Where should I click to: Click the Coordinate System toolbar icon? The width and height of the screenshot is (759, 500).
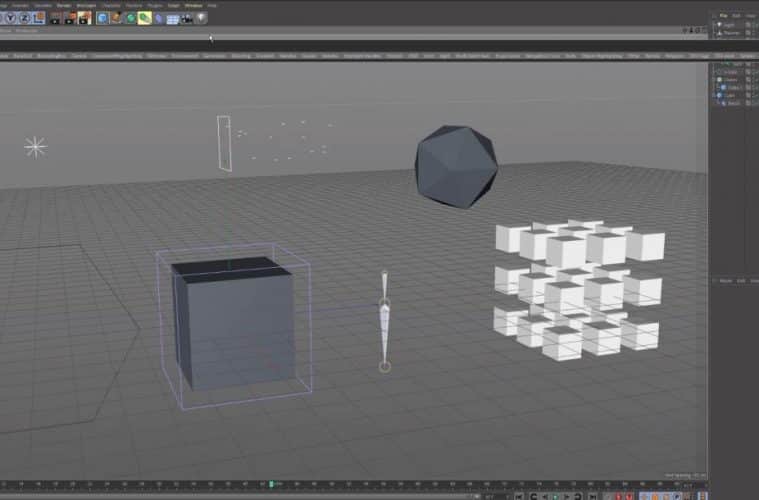39,18
